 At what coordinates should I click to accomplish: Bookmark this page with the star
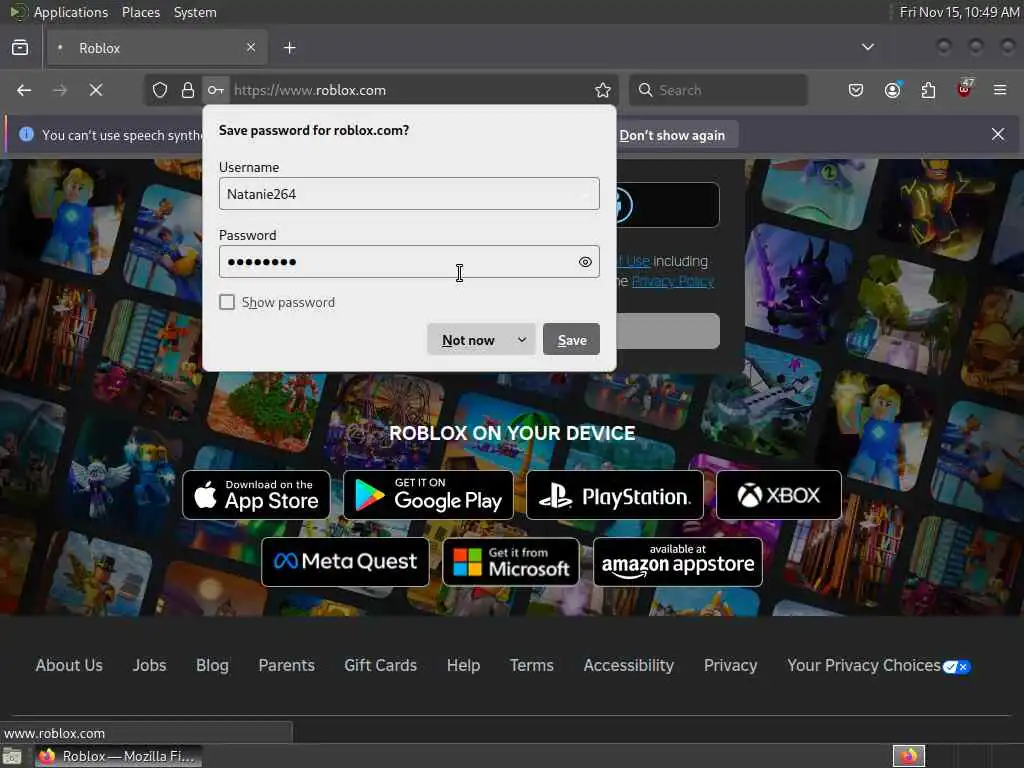coord(603,90)
